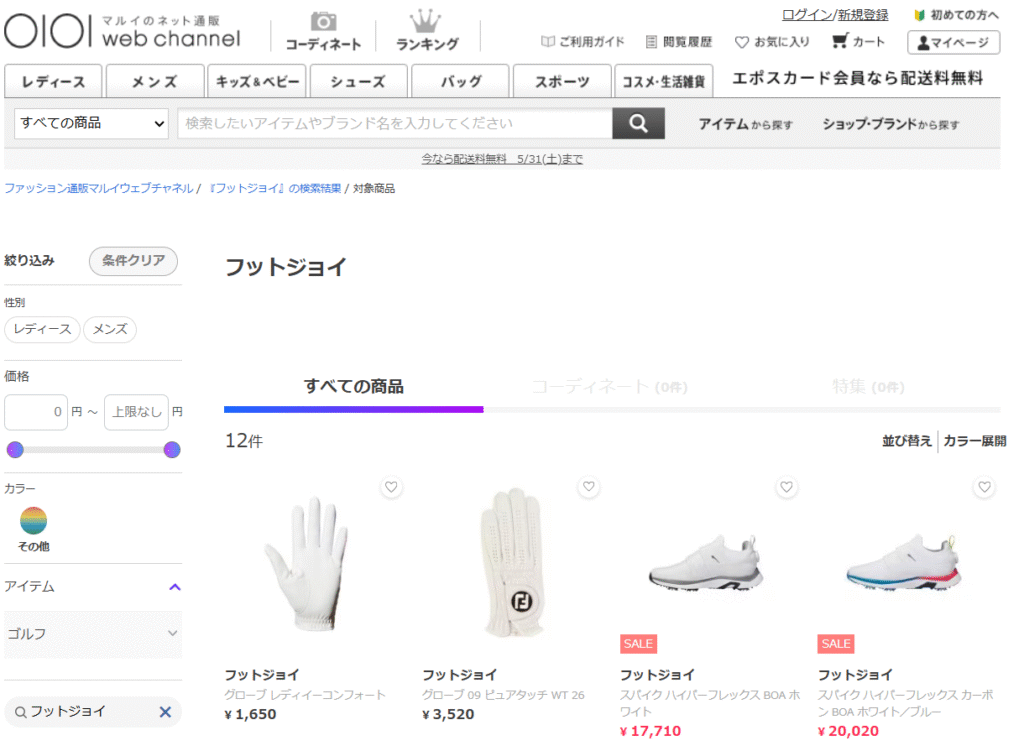Select the バッグ navigation tab

(x=460, y=82)
